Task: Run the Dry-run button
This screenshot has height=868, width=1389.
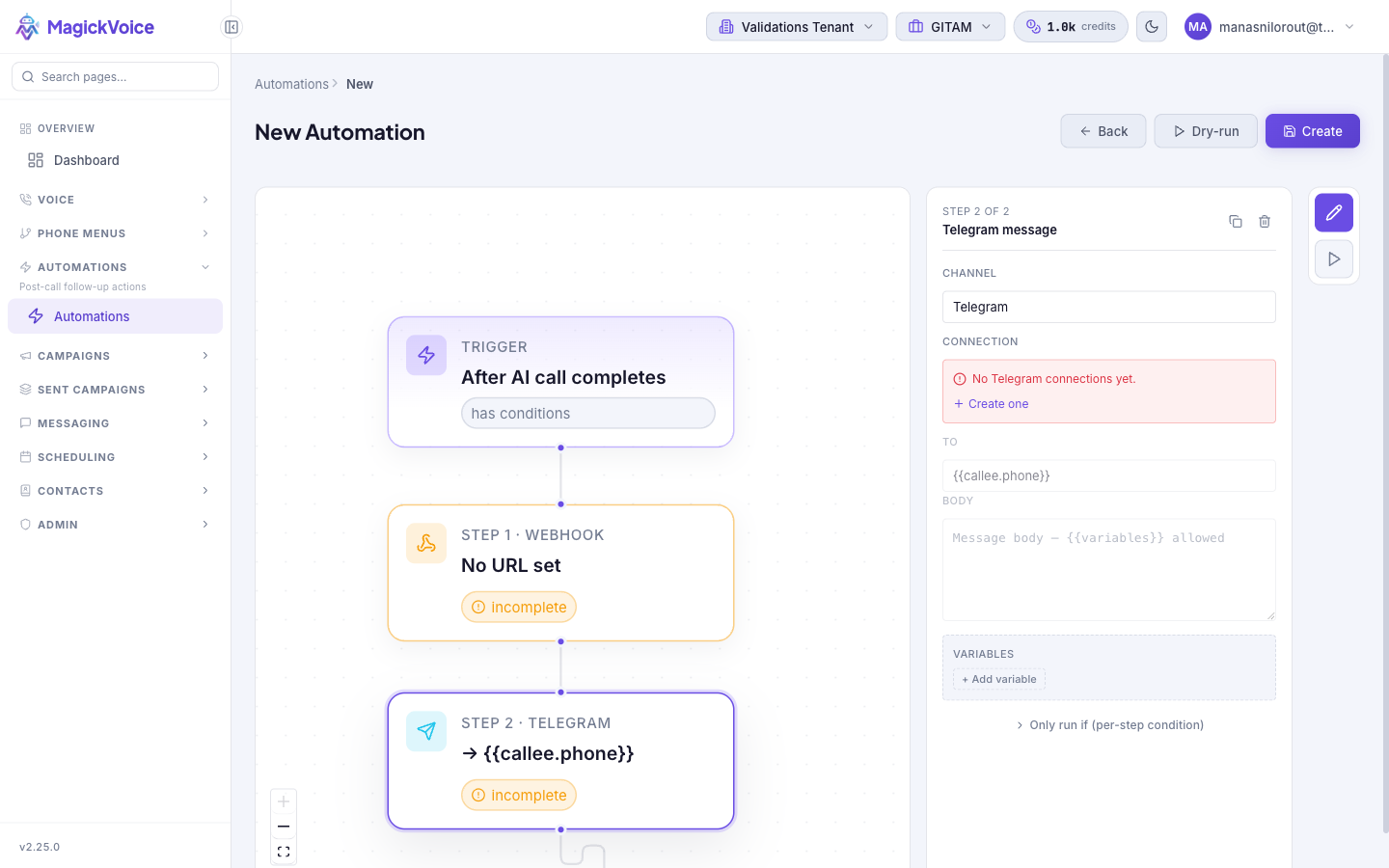Action: [x=1206, y=131]
